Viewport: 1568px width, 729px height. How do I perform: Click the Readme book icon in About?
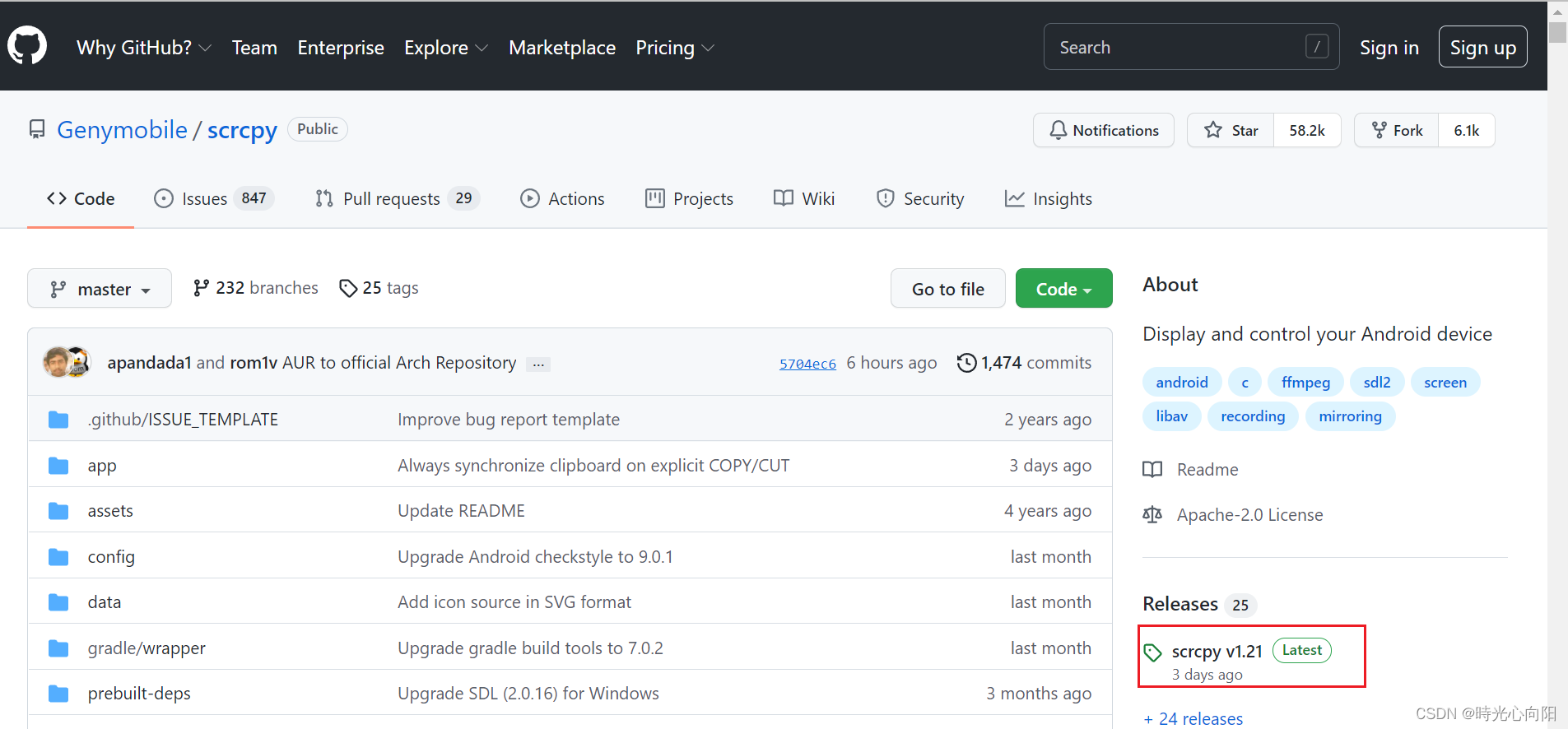coord(1152,470)
